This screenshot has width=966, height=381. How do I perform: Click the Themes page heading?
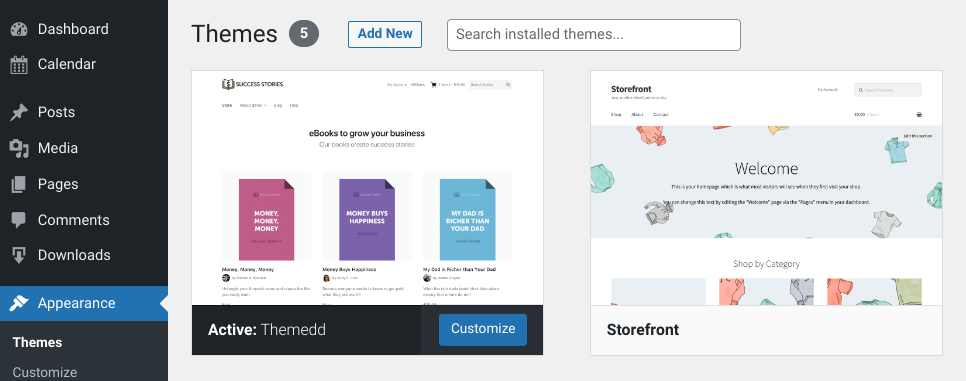[234, 34]
